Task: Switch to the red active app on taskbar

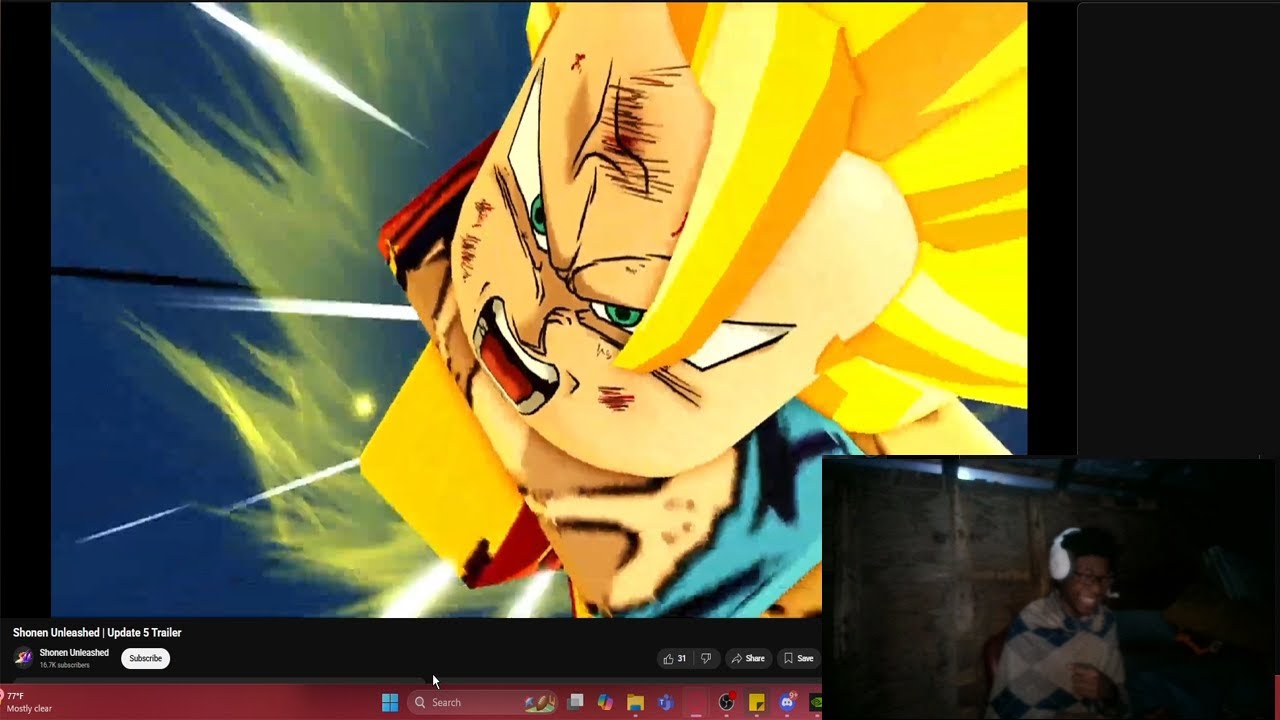Action: pos(696,702)
